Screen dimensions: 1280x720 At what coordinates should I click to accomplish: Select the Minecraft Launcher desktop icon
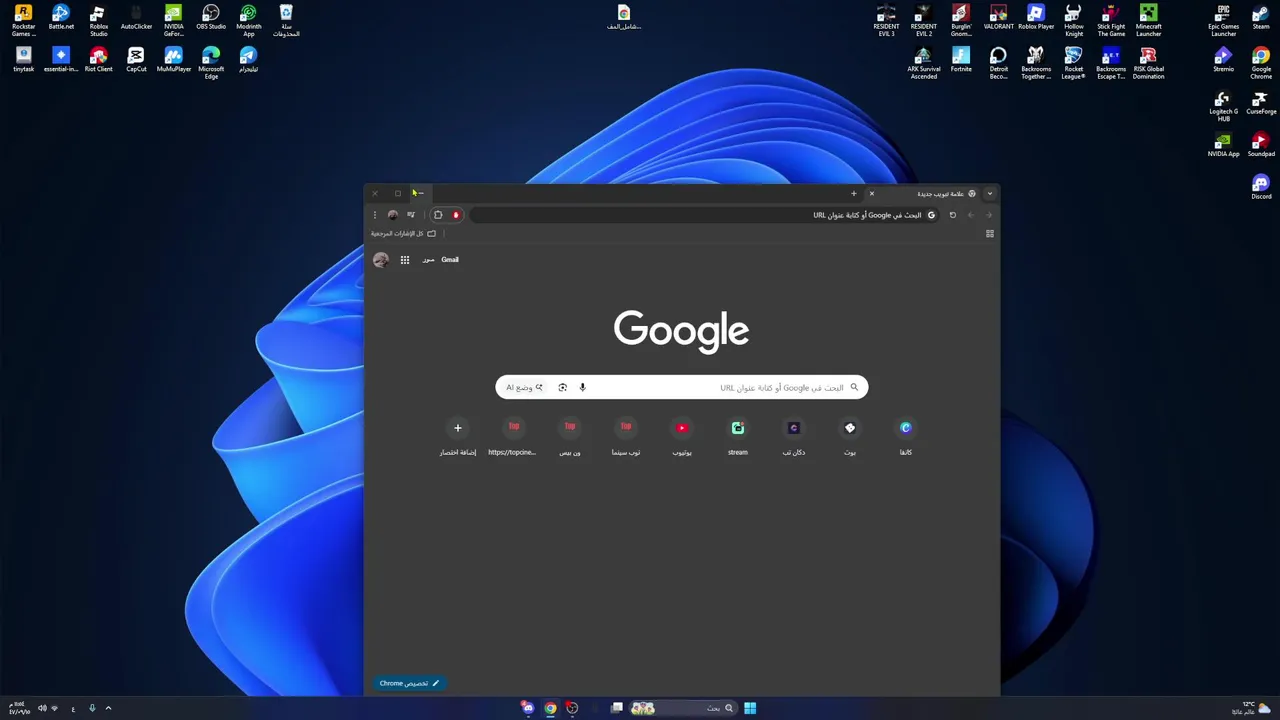point(1148,20)
